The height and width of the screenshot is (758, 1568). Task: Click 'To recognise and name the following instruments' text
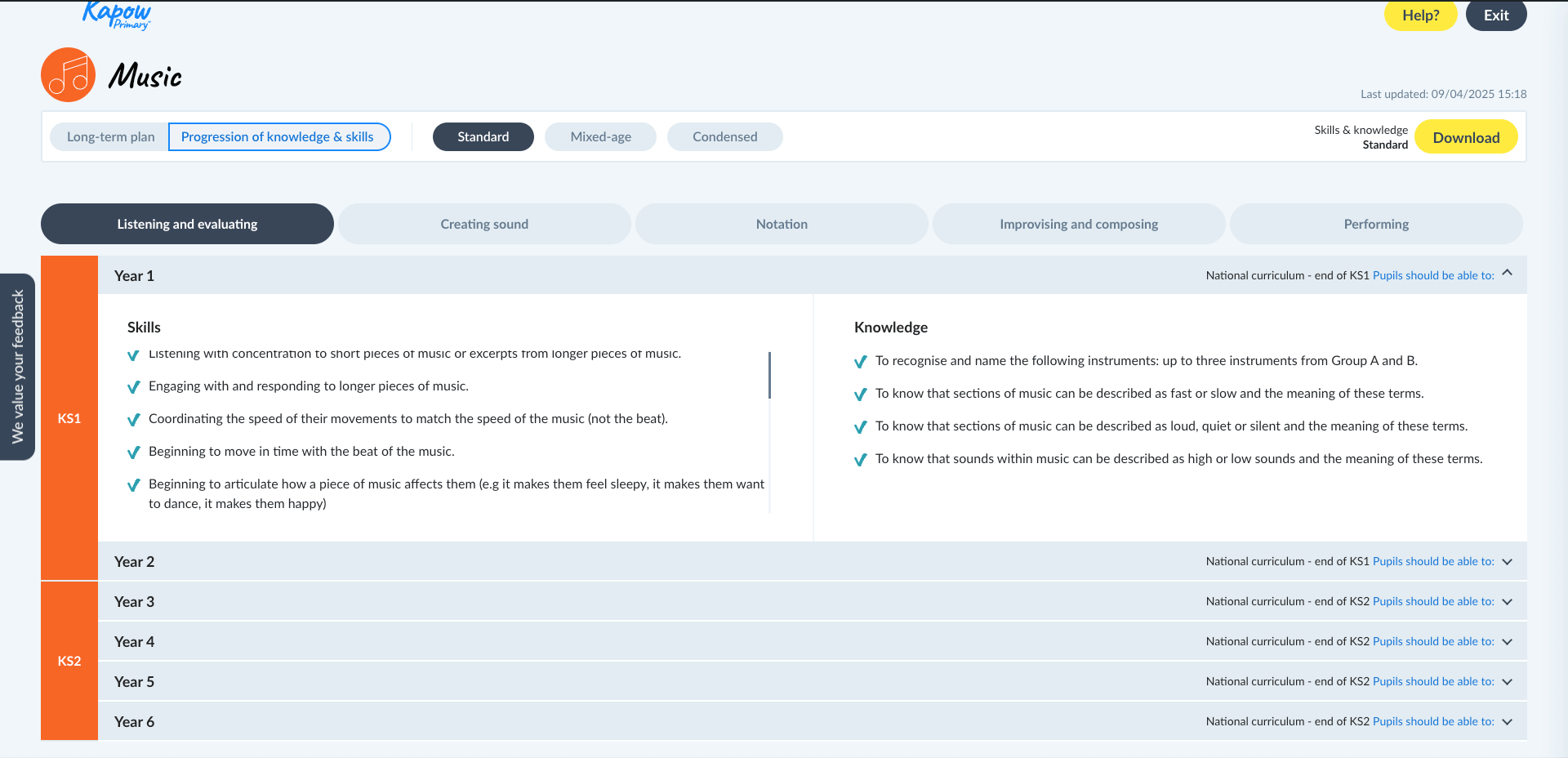(x=1147, y=361)
